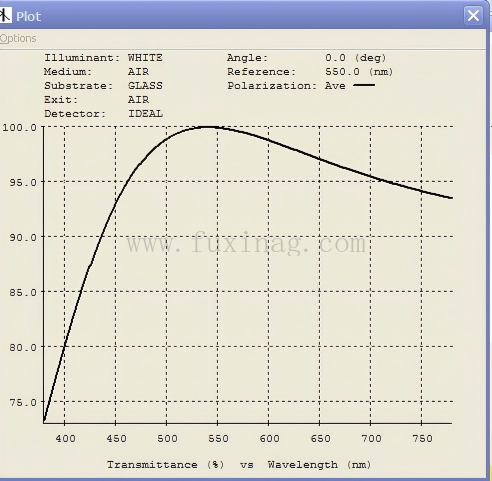Screen dimensions: 492x481
Task: Click the 'Transmittance (%) vs Wavelength (nm)' caption
Action: 239,465
